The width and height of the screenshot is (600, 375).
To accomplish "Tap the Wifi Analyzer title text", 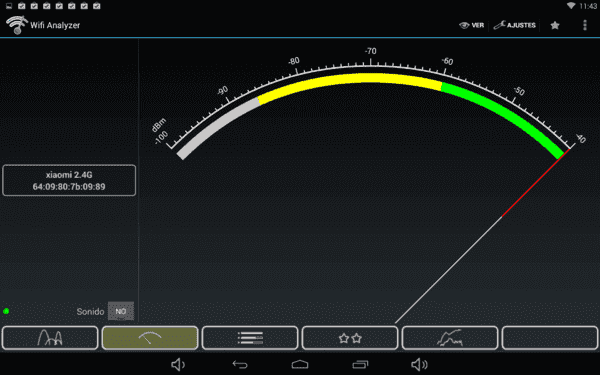I will [55, 25].
